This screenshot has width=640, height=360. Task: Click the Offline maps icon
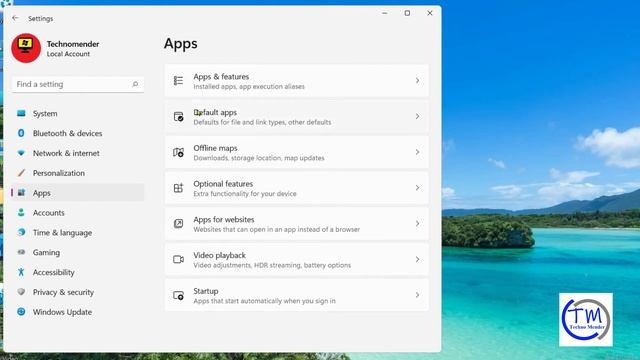point(178,152)
